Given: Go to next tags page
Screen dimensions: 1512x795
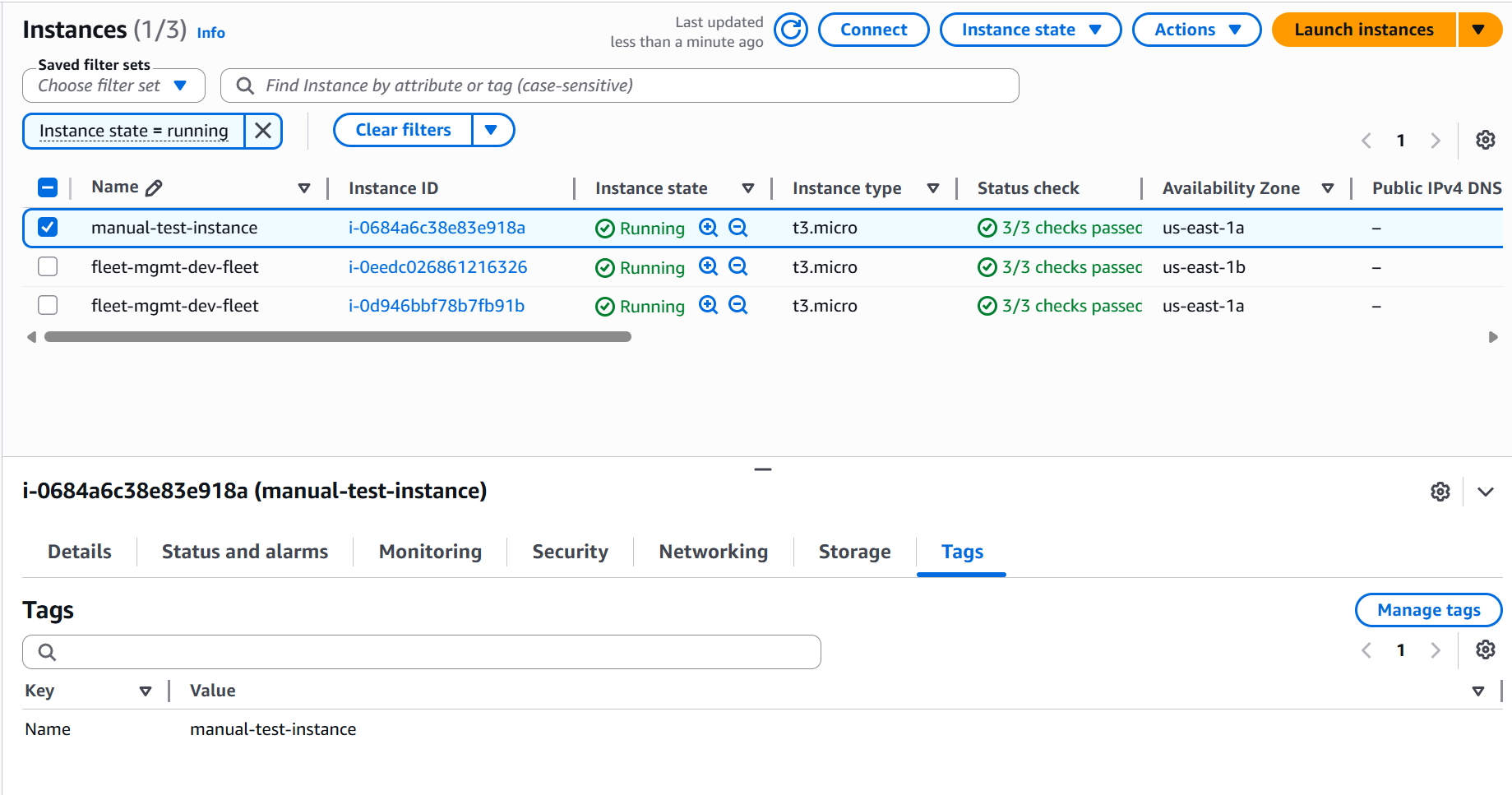Looking at the screenshot, I should (x=1436, y=650).
